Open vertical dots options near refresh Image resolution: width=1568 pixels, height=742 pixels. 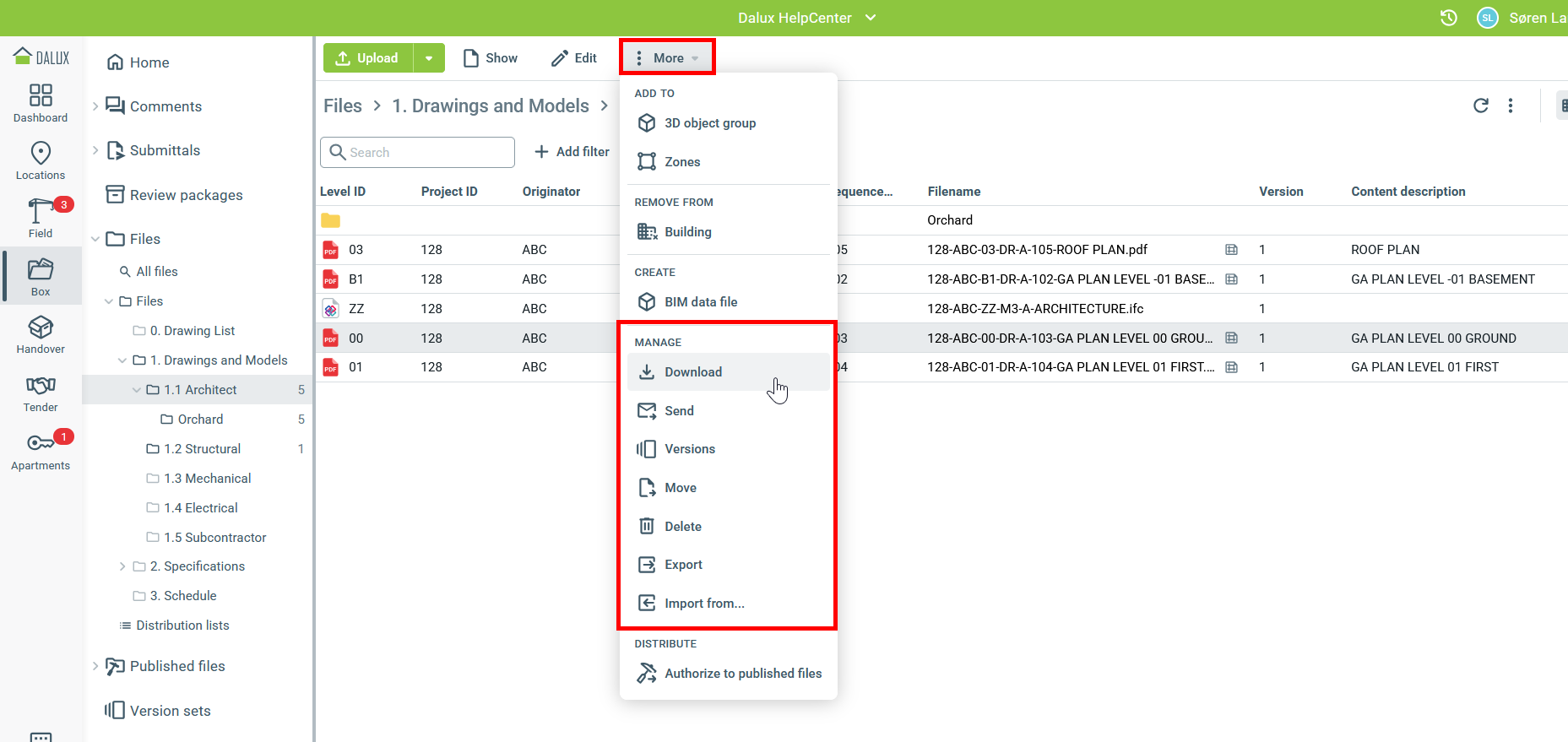point(1511,106)
